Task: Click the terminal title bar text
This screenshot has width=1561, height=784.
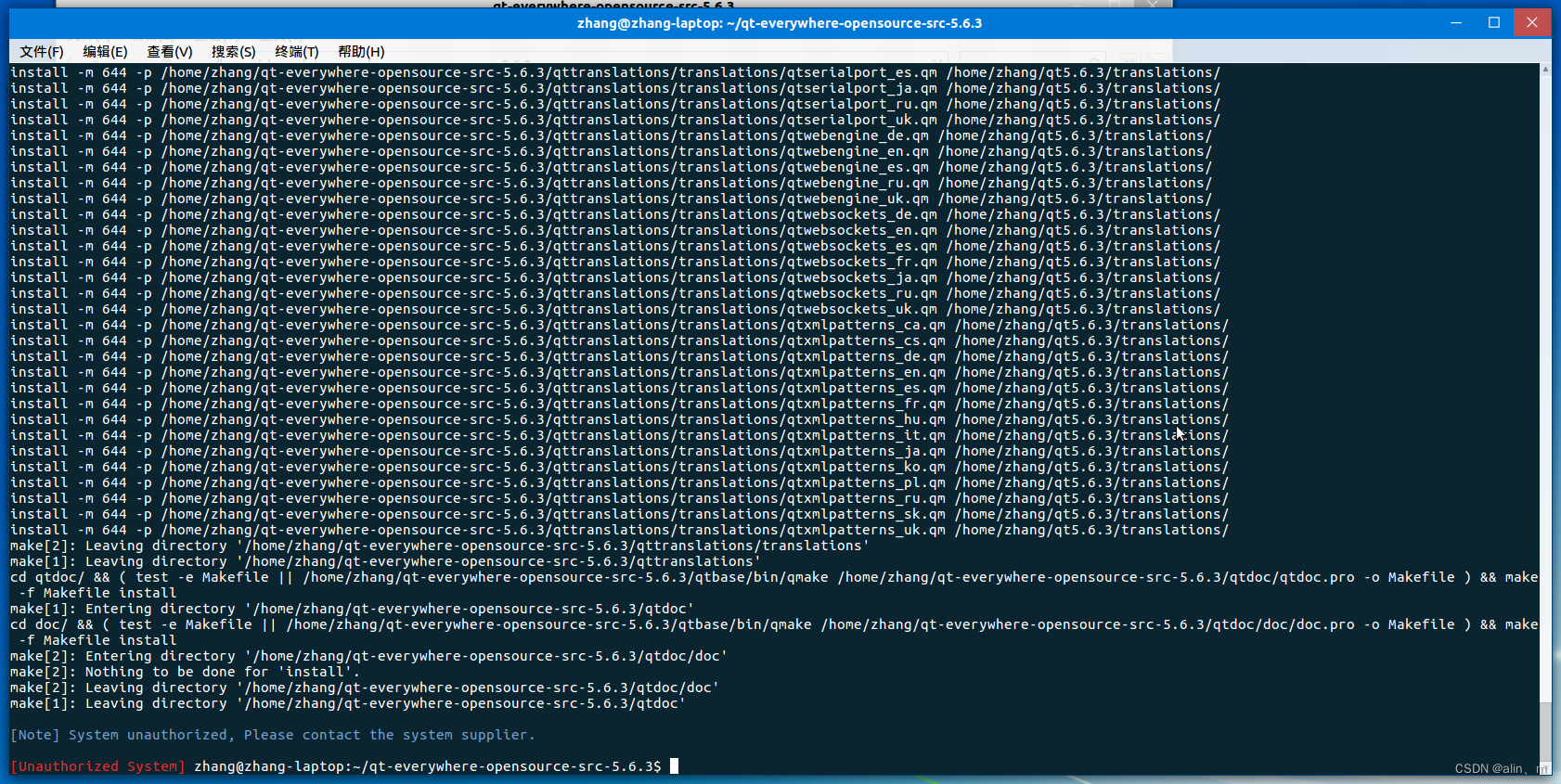Action: click(780, 23)
